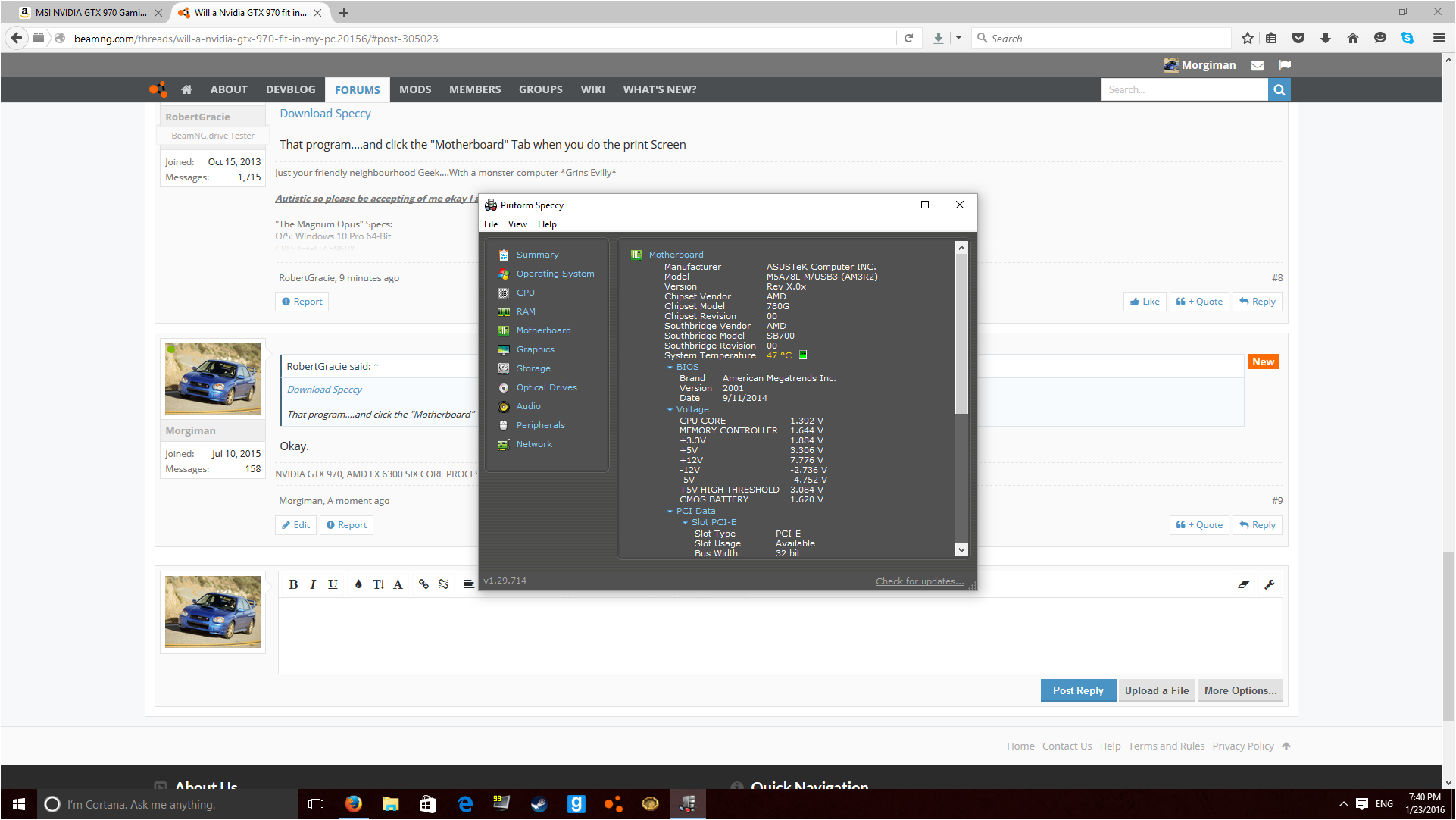Open Firefox Pocket icon in toolbar
Screen dimensions: 1456x820
tap(1298, 38)
